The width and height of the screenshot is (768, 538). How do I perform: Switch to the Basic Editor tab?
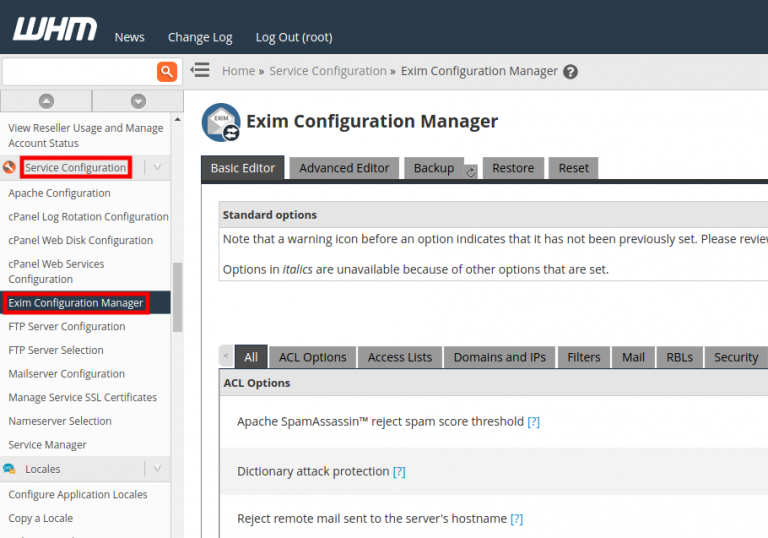pos(242,168)
